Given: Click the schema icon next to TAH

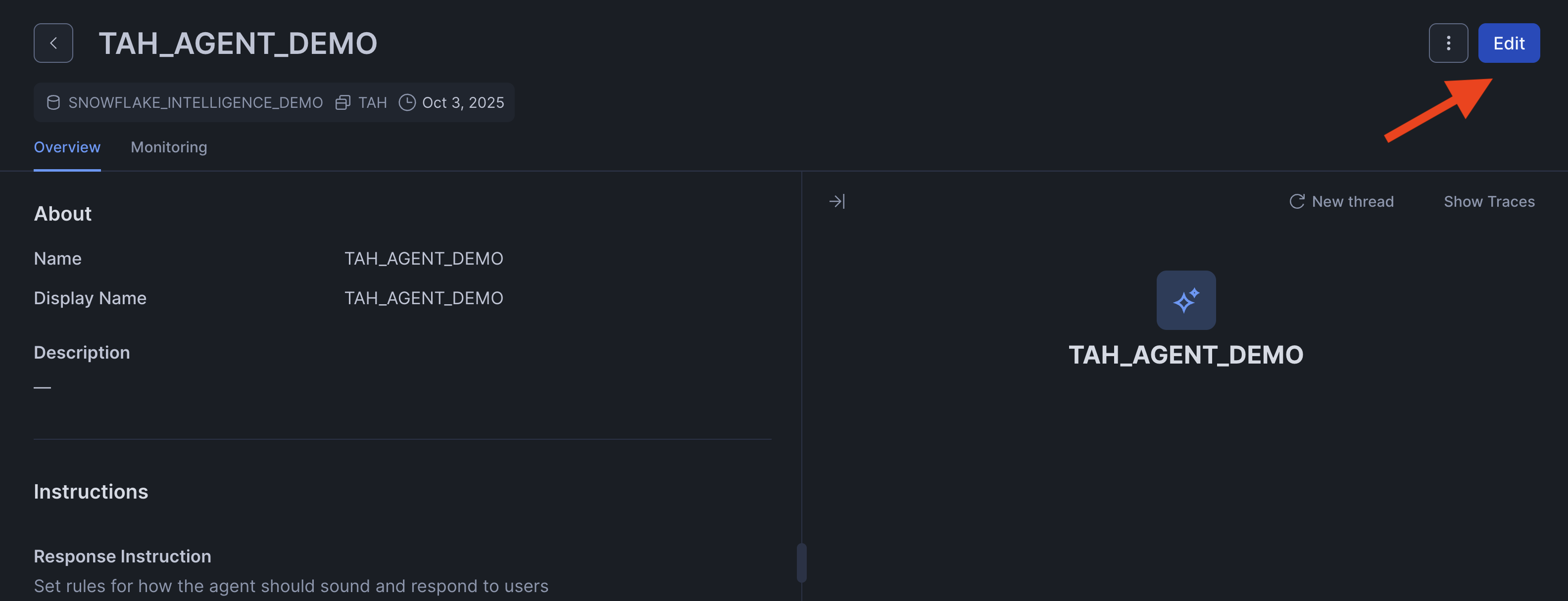Looking at the screenshot, I should 343,103.
